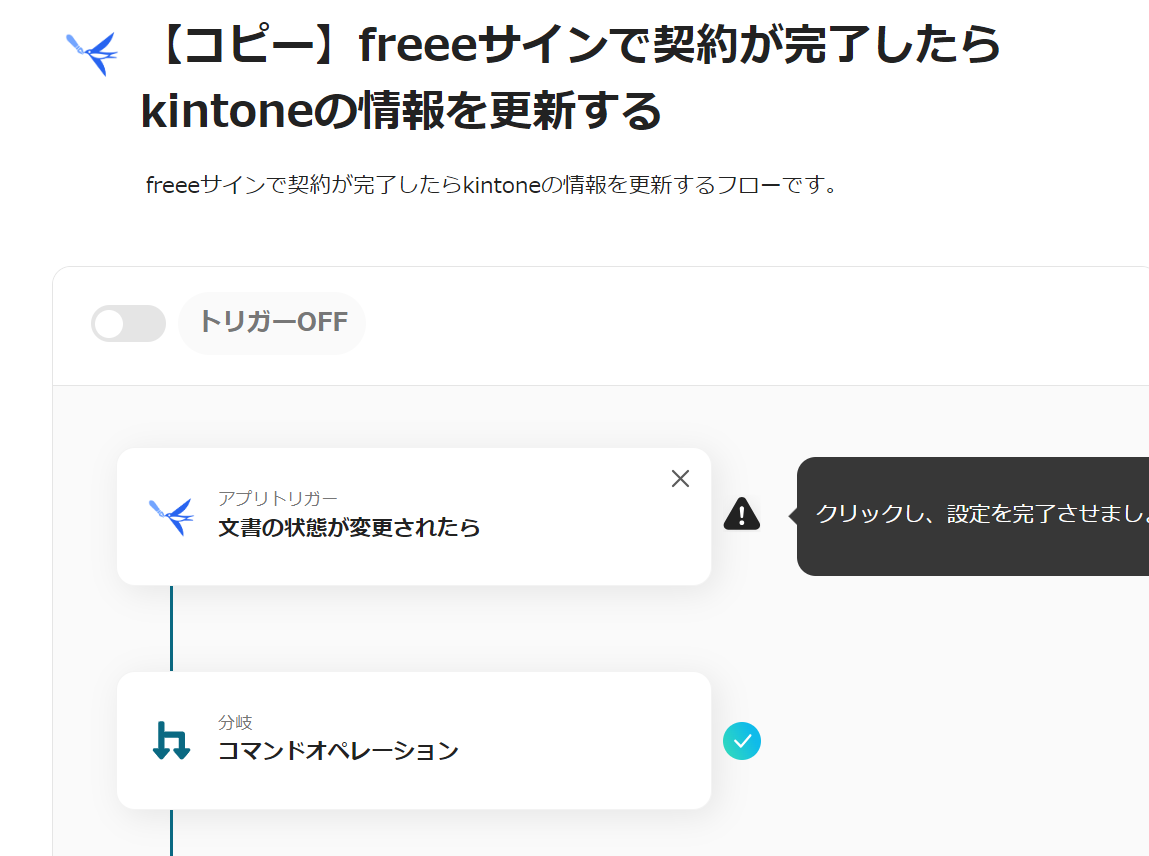
Task: Open the 文書の状態が変更されたら trigger step
Action: (349, 527)
